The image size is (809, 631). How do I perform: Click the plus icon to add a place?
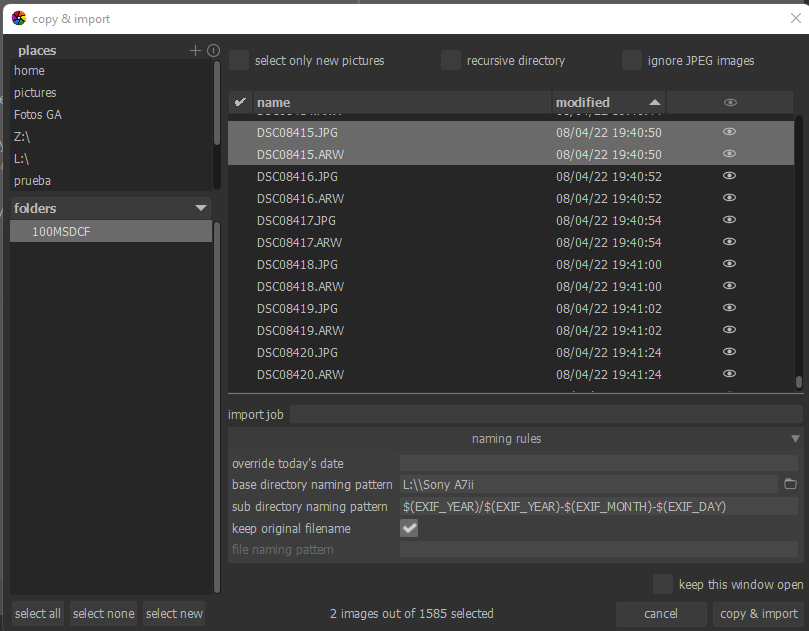(x=196, y=51)
